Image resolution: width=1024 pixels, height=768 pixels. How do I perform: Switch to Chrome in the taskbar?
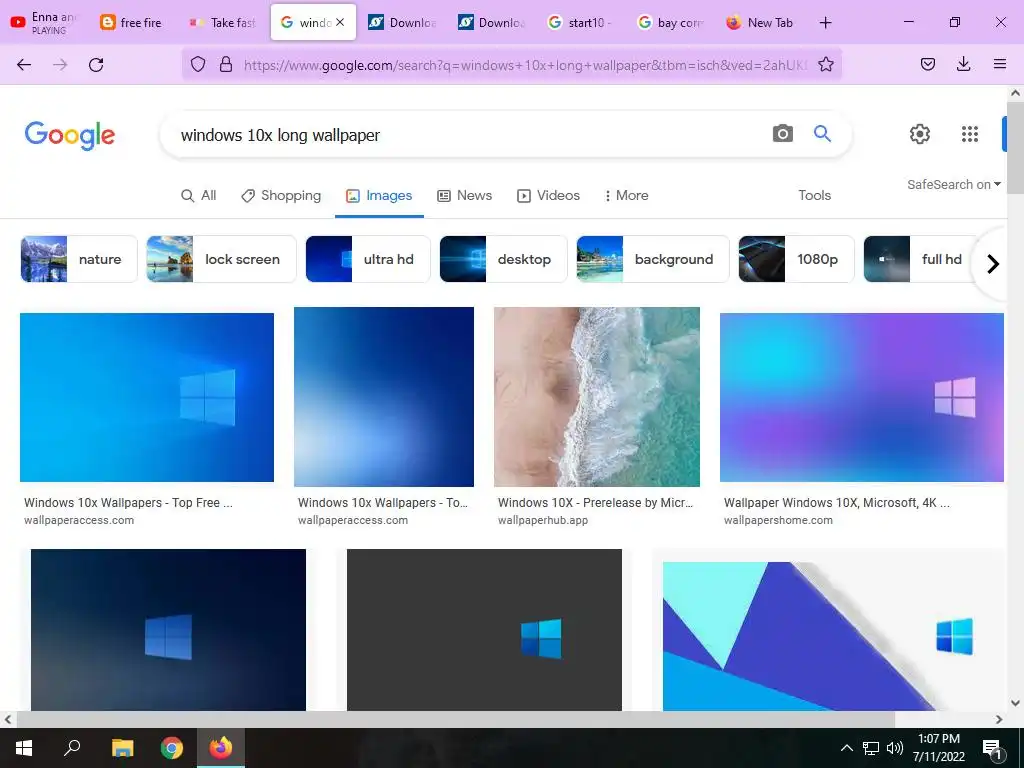click(x=172, y=748)
